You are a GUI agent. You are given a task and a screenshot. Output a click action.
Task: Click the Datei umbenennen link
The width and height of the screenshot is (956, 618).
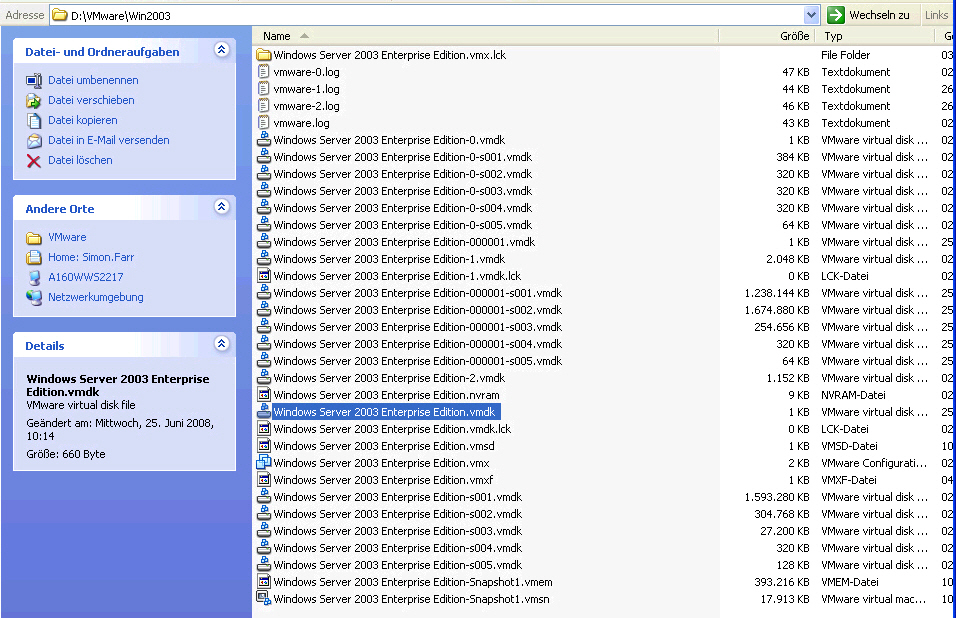93,80
